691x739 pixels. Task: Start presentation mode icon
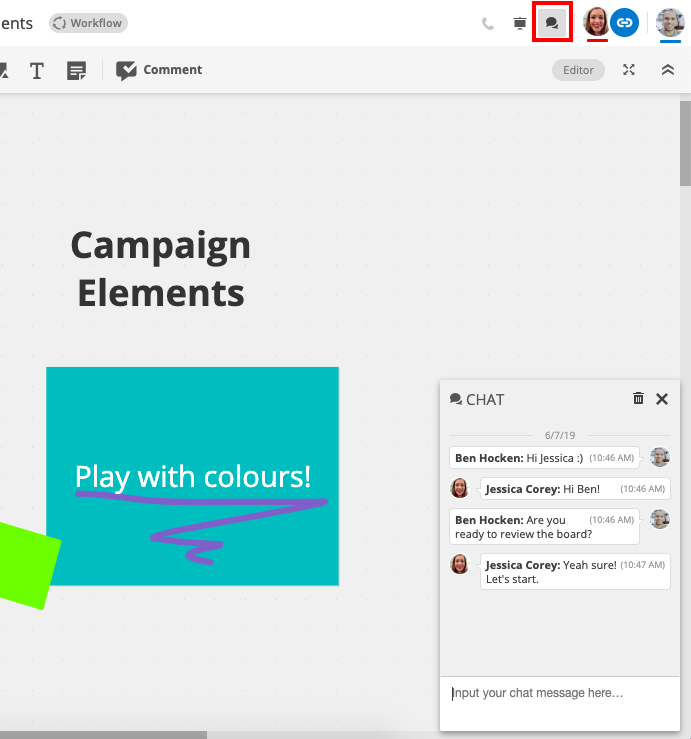tap(519, 23)
